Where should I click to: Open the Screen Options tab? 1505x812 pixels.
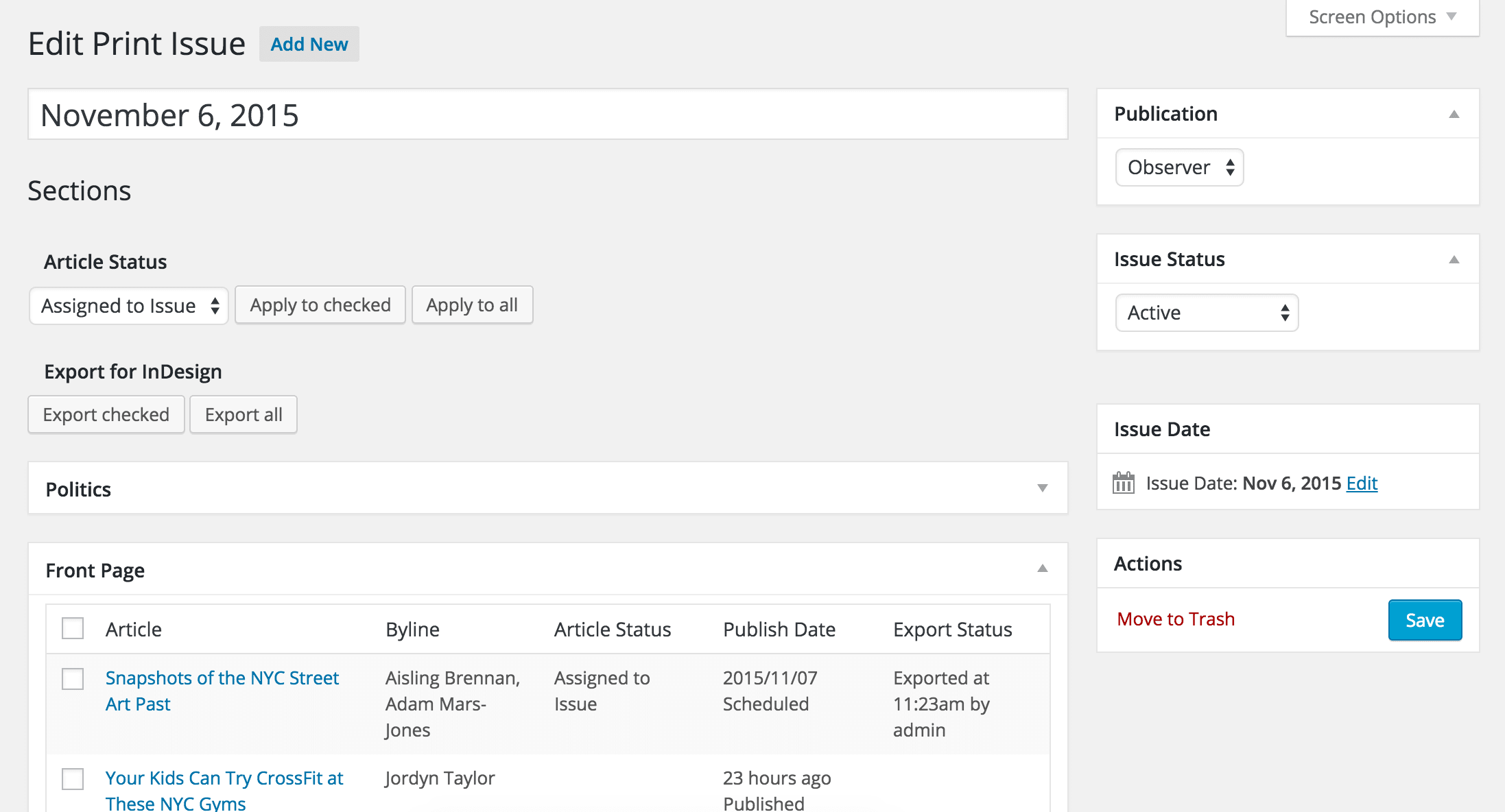1382,17
